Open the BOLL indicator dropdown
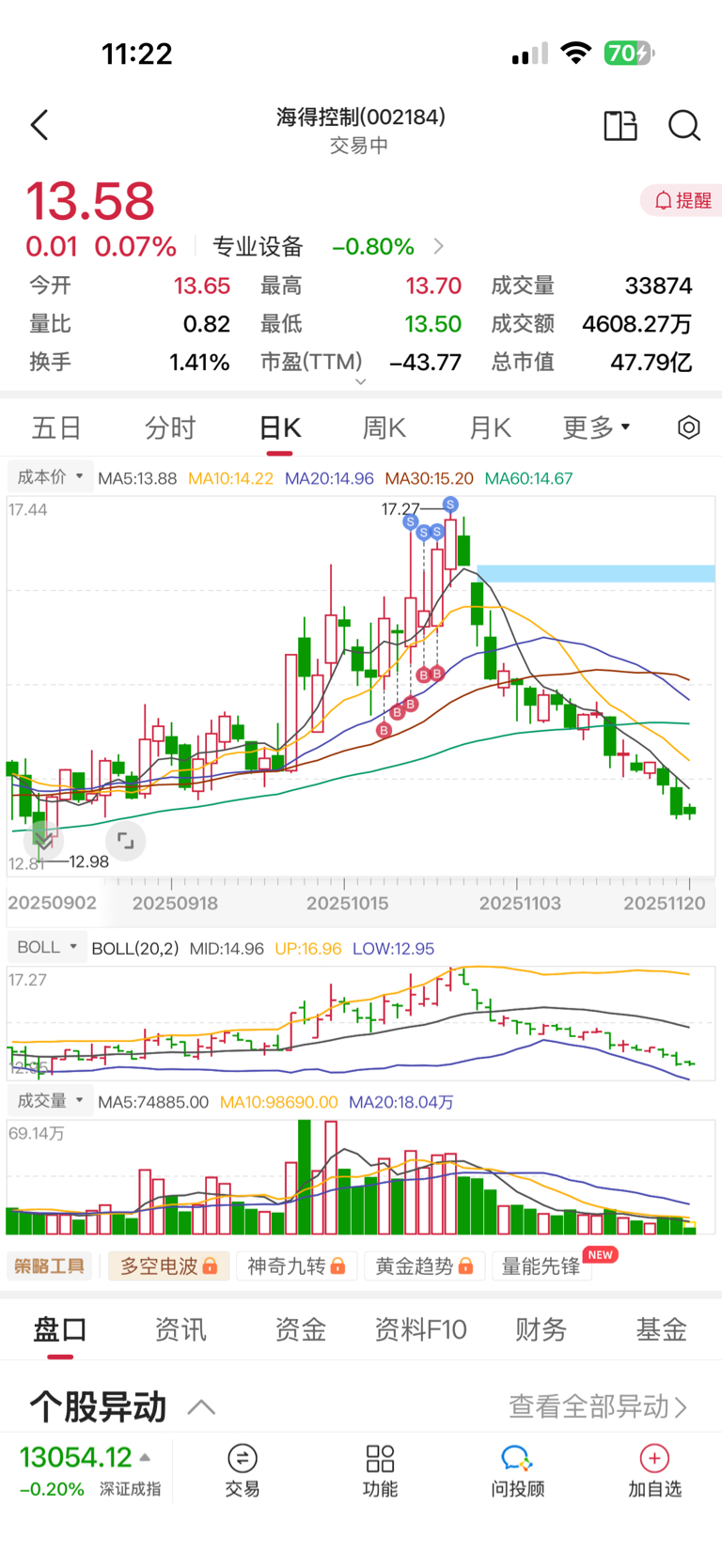722x1568 pixels. click(x=47, y=947)
